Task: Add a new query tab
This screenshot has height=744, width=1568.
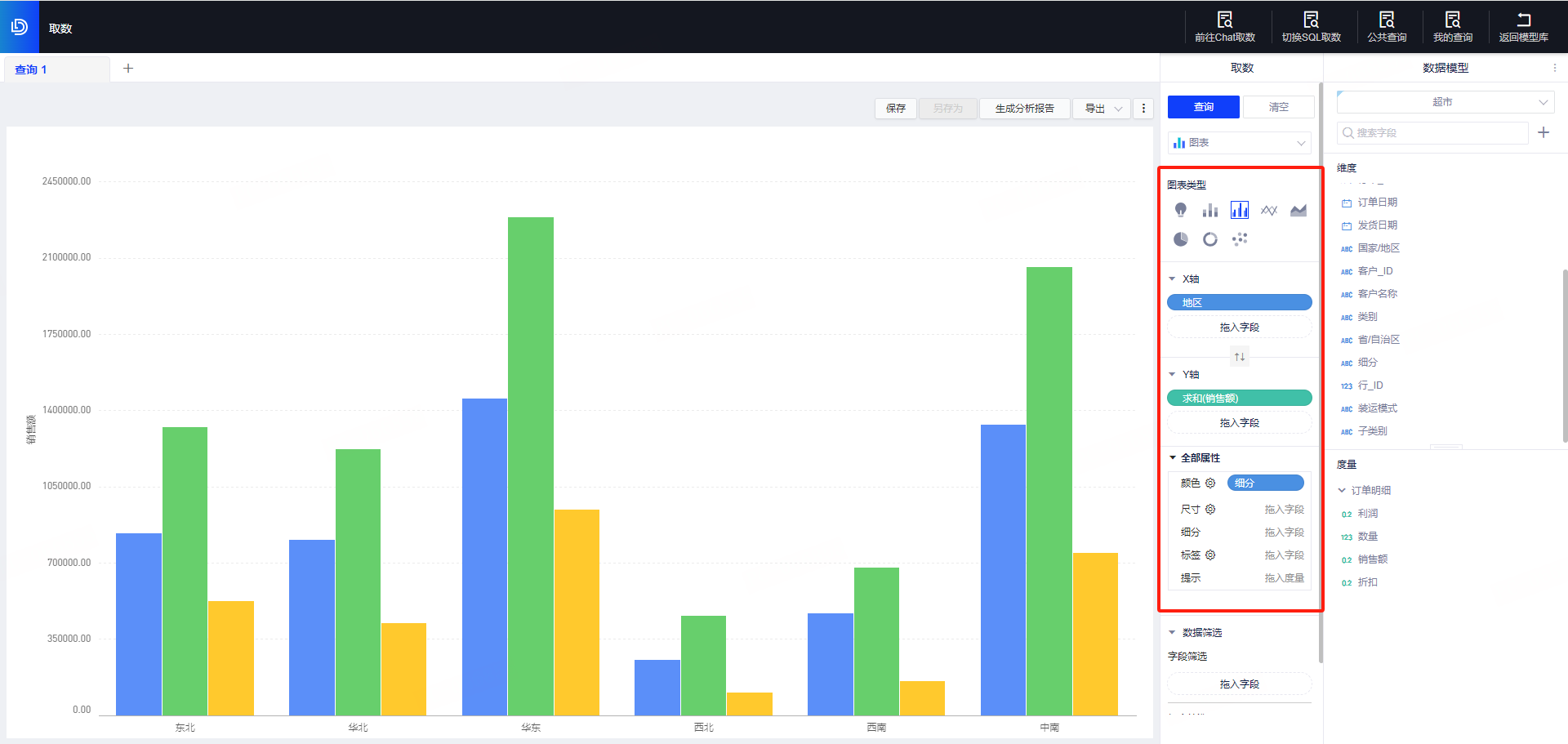Action: [128, 69]
